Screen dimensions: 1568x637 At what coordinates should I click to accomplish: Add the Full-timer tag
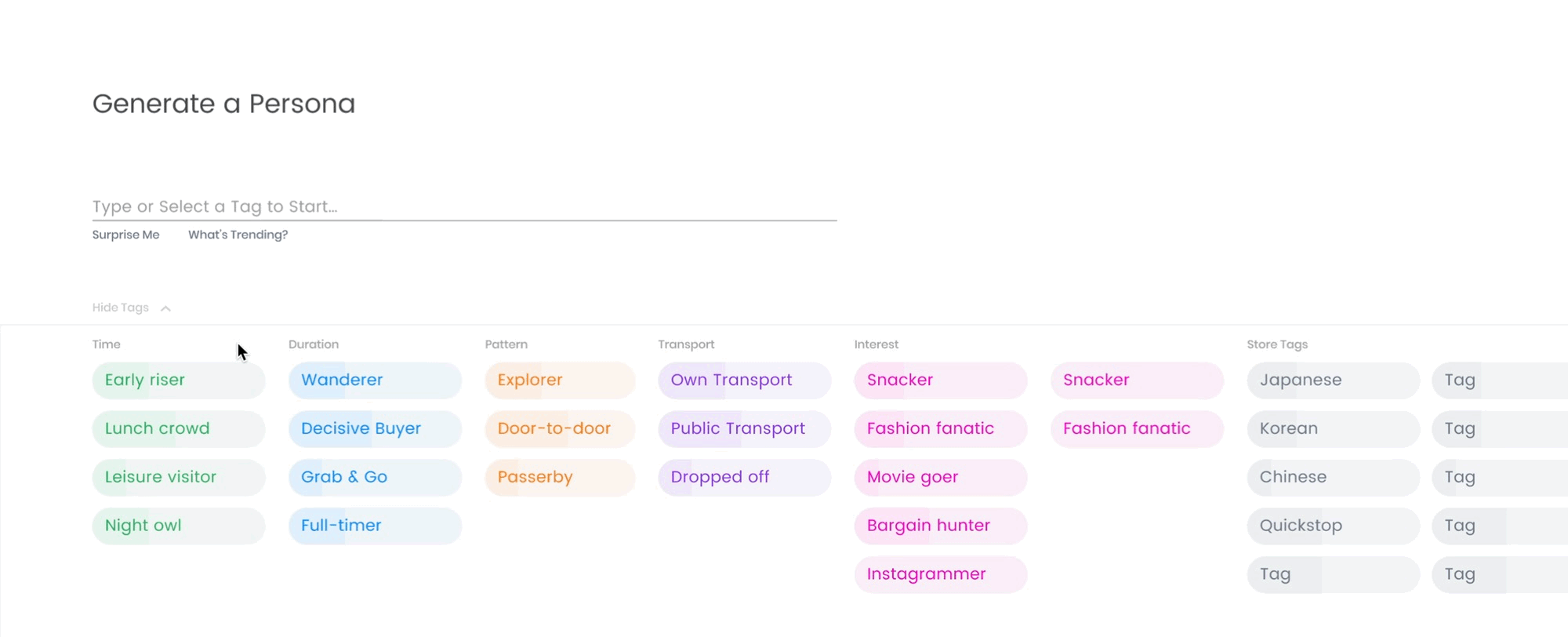(375, 526)
